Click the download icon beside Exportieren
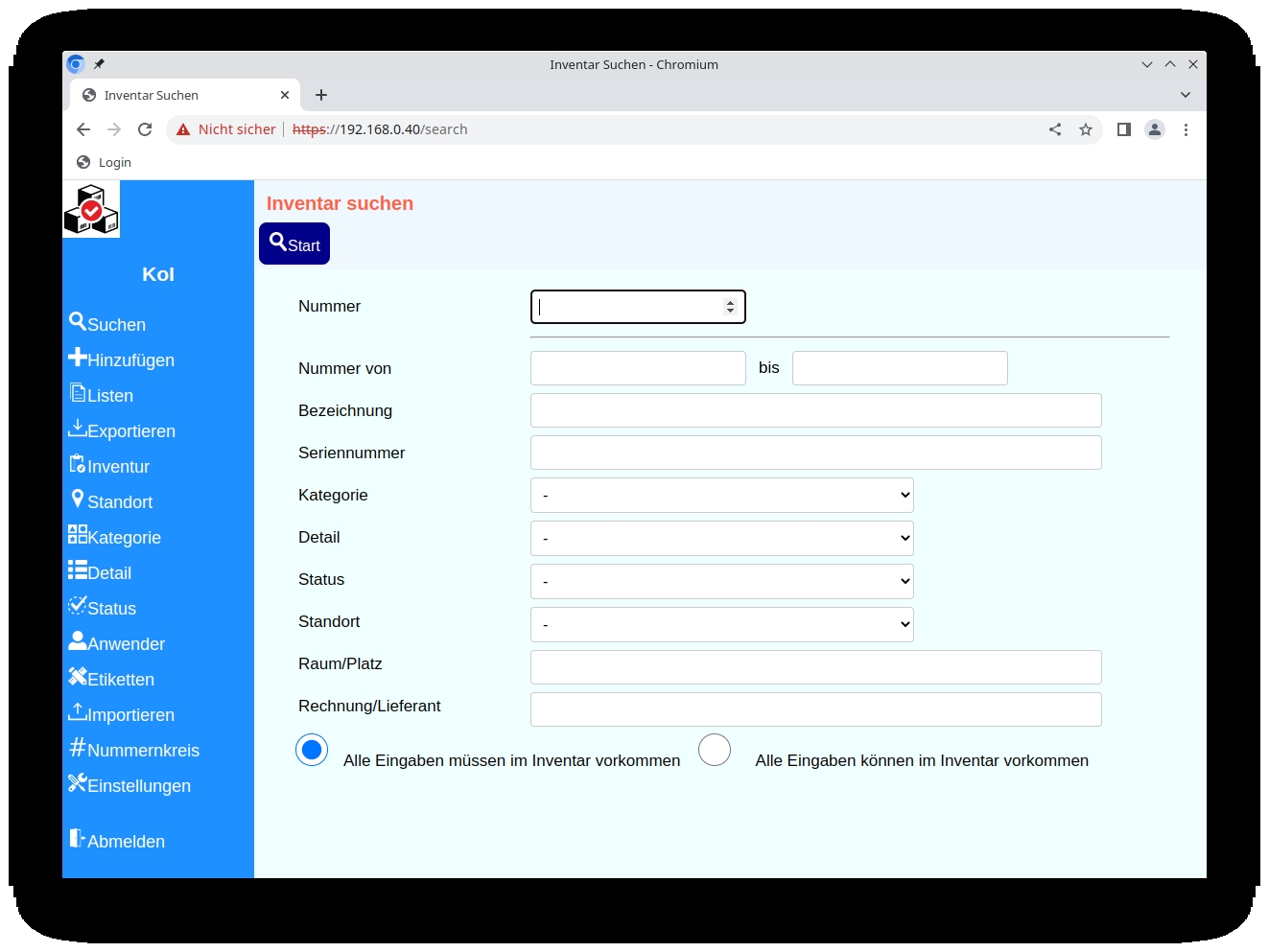Screen dimensions: 1269x952 pos(78,428)
